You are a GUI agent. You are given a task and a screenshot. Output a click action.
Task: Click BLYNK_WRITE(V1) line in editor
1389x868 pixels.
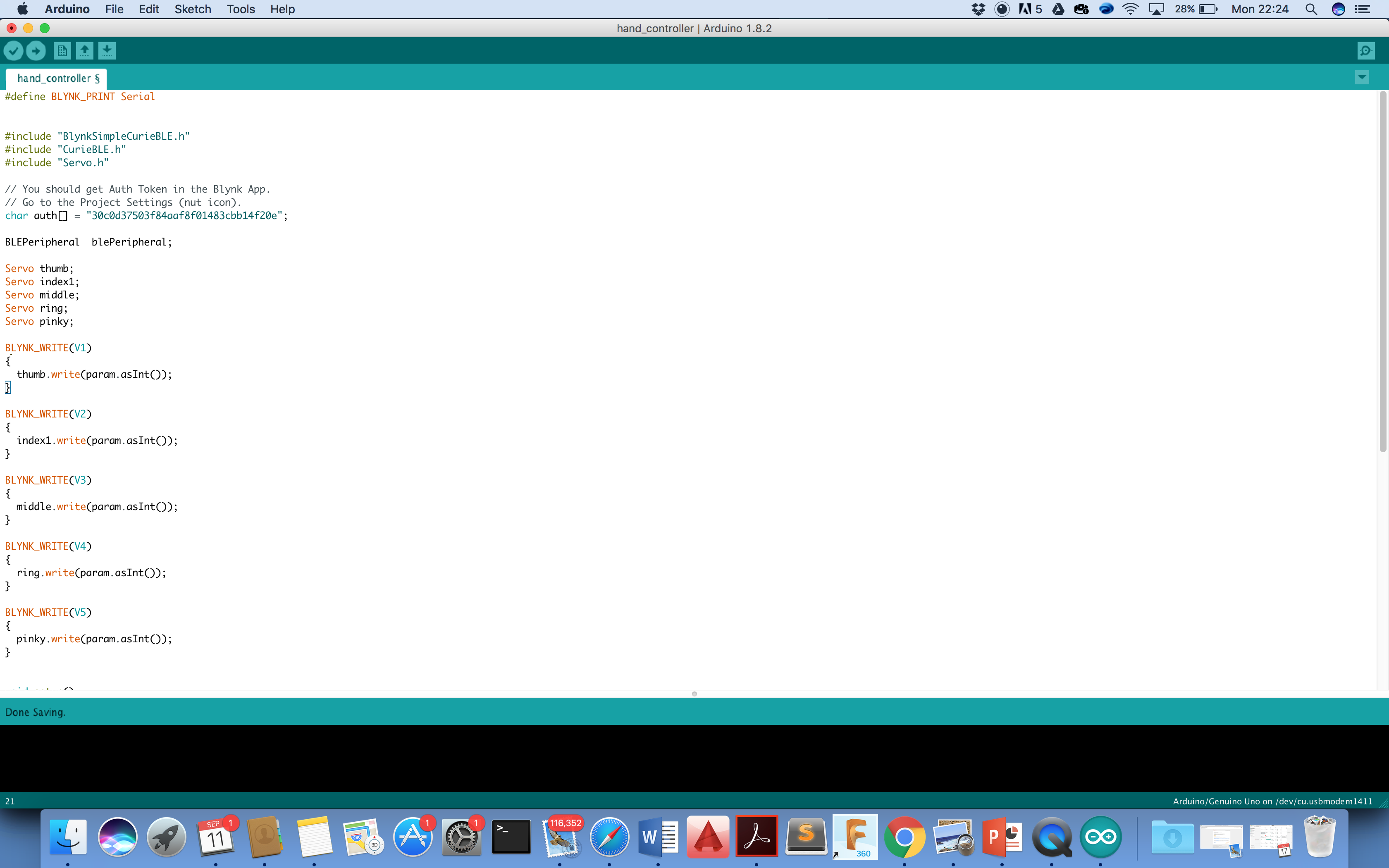pyautogui.click(x=48, y=348)
